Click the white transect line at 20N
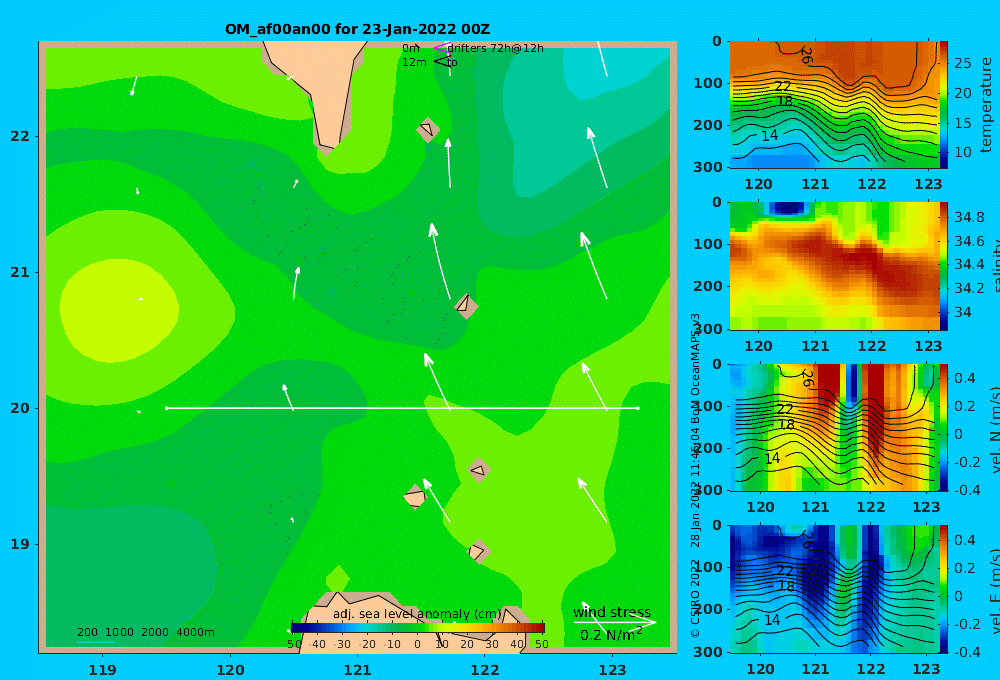This screenshot has width=1000, height=680. click(x=402, y=408)
